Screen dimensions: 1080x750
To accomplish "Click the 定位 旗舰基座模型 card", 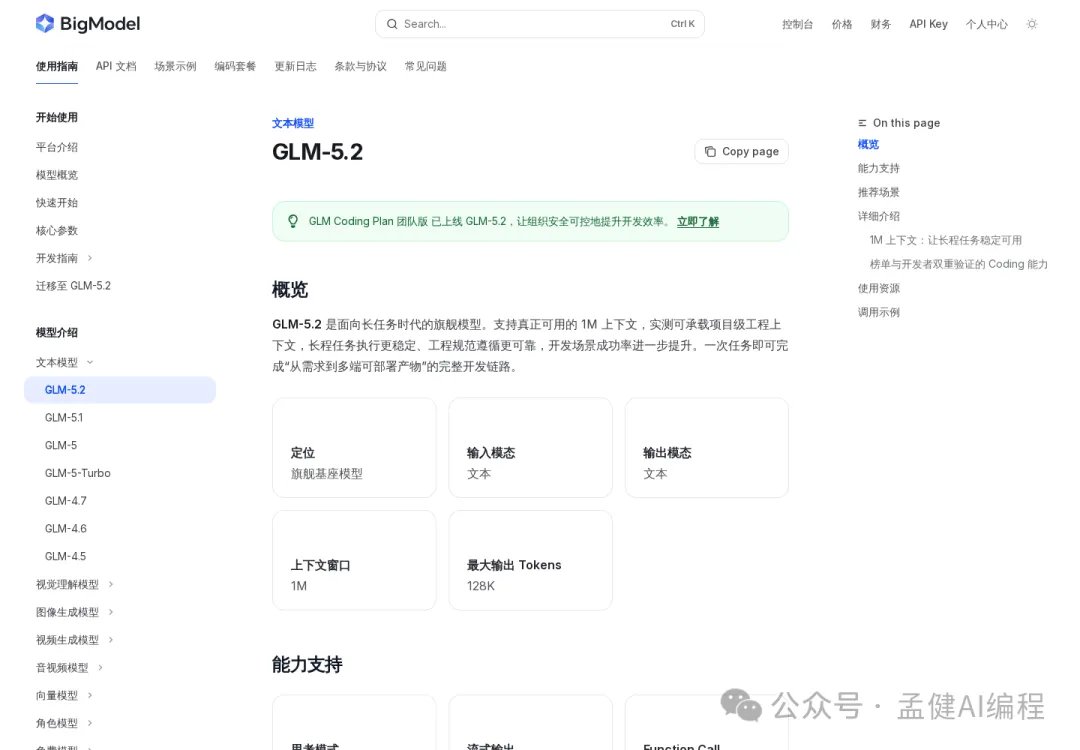I will 354,448.
